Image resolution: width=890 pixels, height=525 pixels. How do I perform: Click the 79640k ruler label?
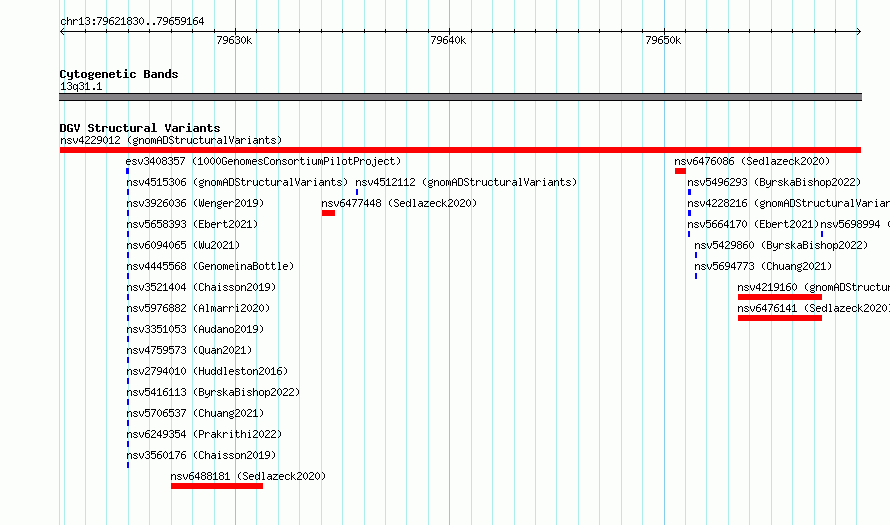point(448,40)
